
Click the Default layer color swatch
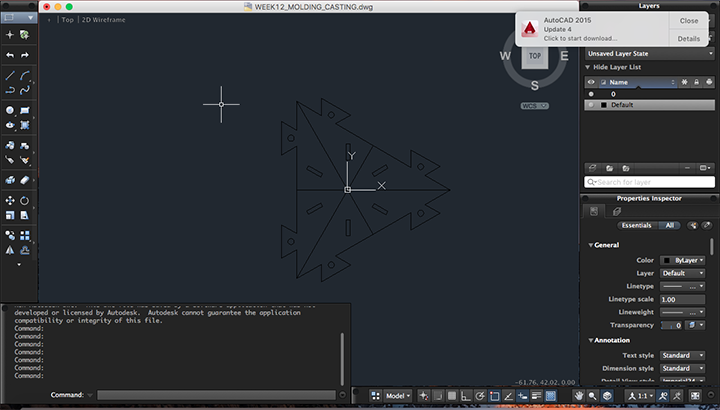pos(604,105)
